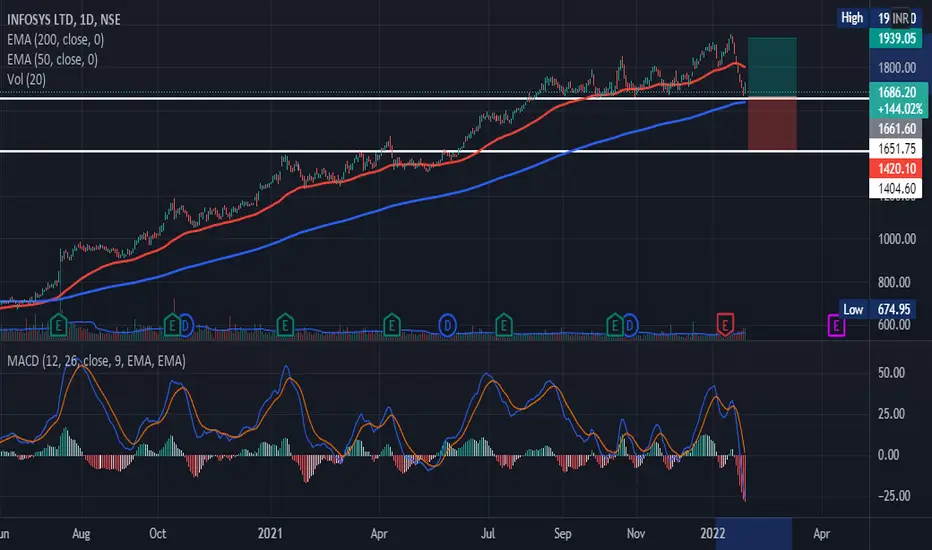
Task: Click the 1686.20 current price label
Action: tap(896, 92)
